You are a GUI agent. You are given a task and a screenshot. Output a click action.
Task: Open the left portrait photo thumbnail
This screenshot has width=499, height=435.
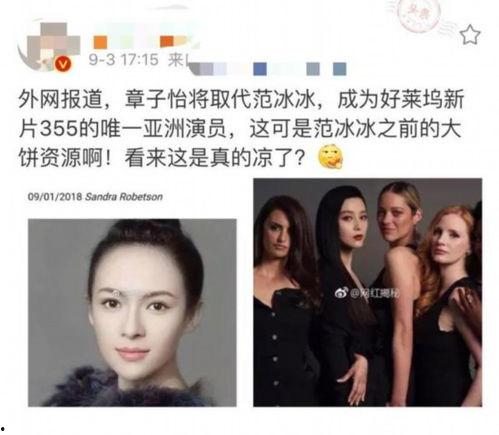(132, 313)
